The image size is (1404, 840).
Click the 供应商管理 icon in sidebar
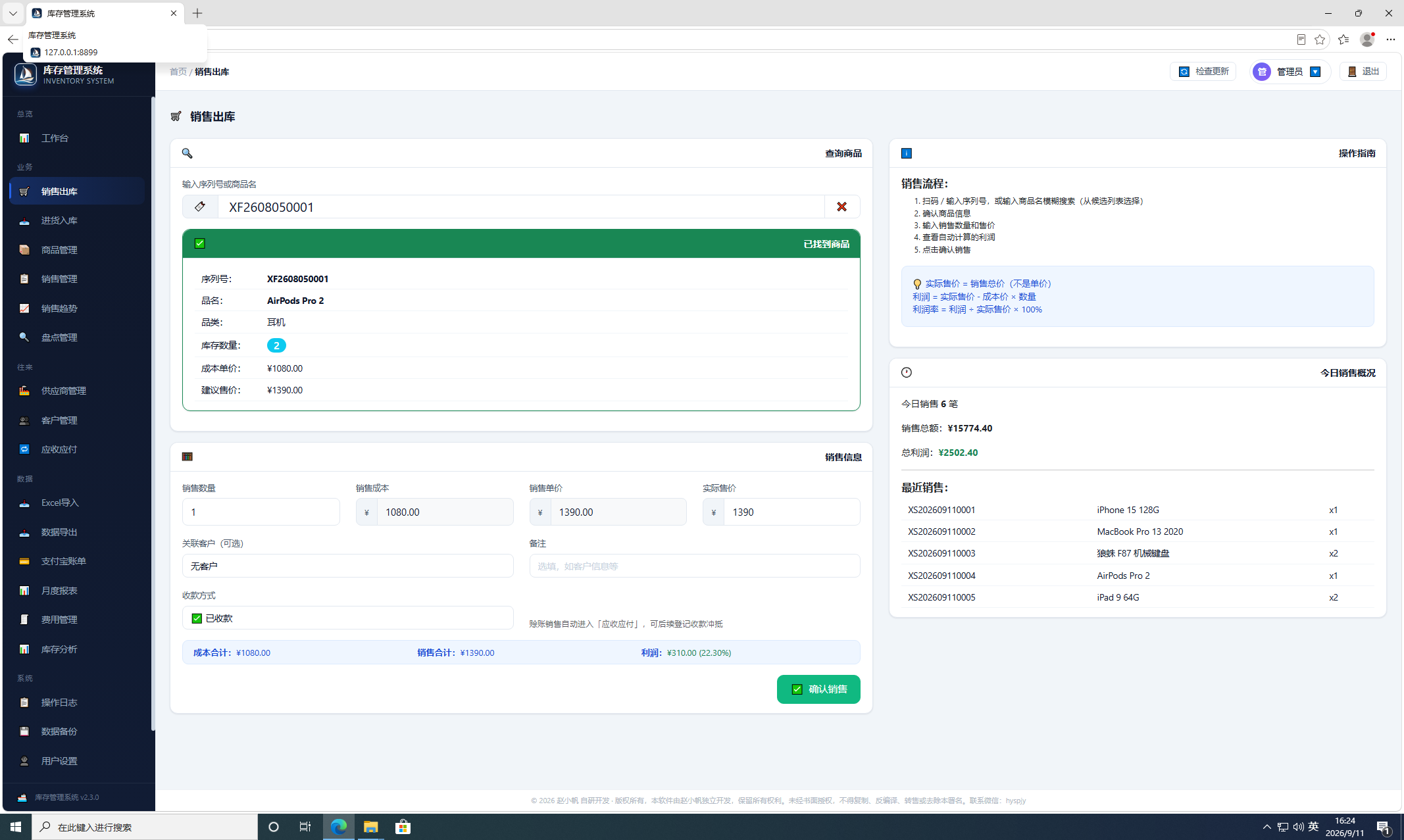pyautogui.click(x=24, y=391)
